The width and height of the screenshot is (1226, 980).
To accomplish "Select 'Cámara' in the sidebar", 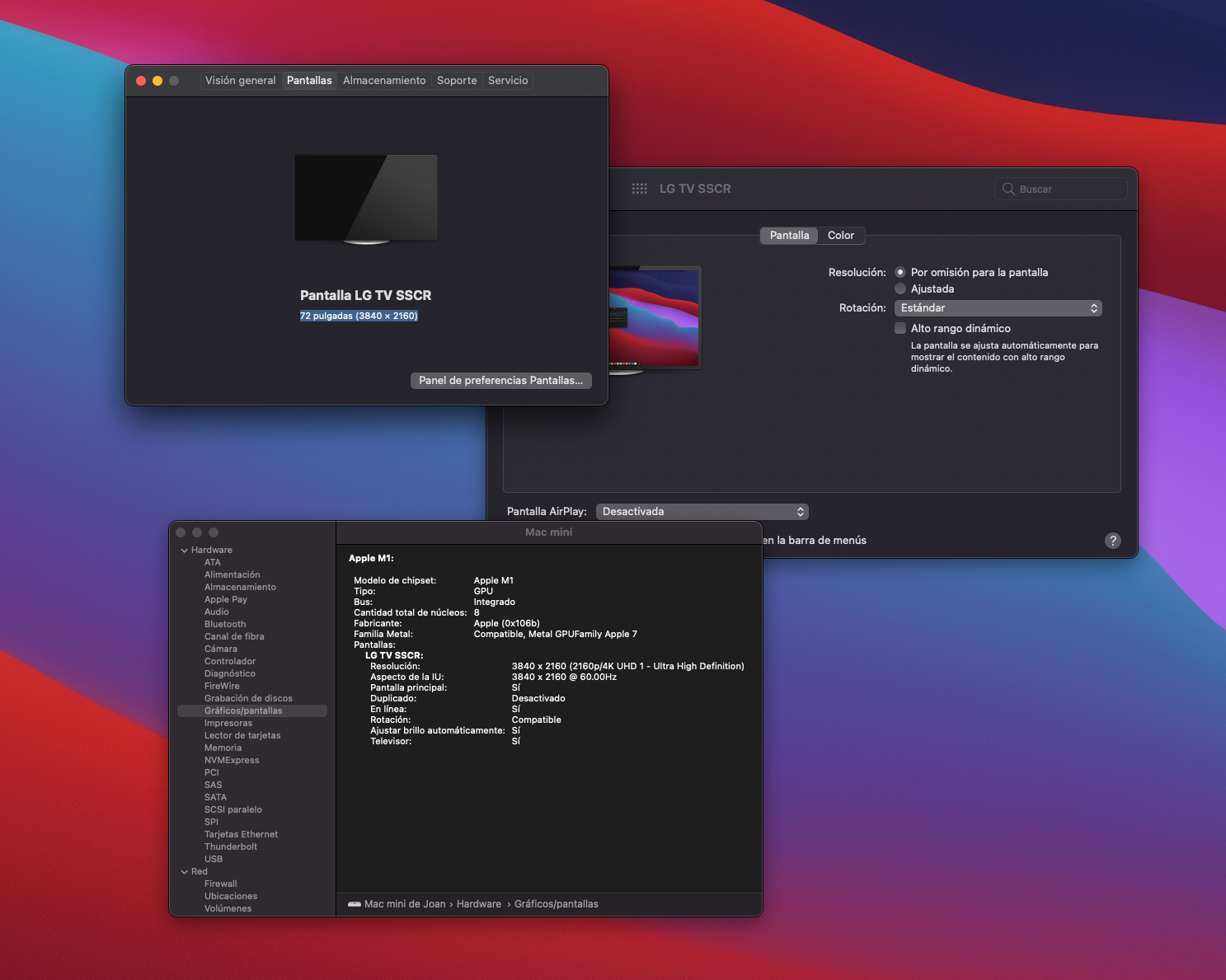I will click(221, 649).
